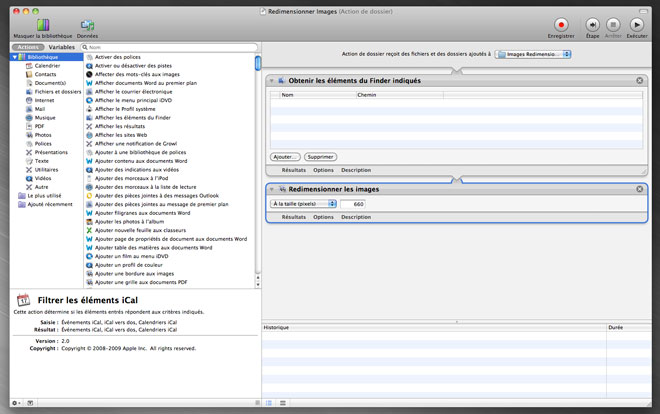This screenshot has height=414, width=660.
Task: Open Description in the Finder items action
Action: [356, 170]
